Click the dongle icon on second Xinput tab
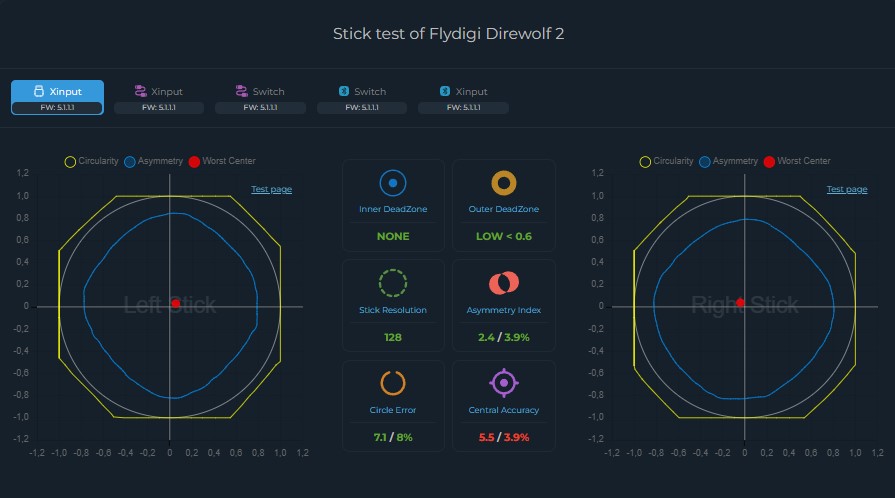 (x=140, y=91)
